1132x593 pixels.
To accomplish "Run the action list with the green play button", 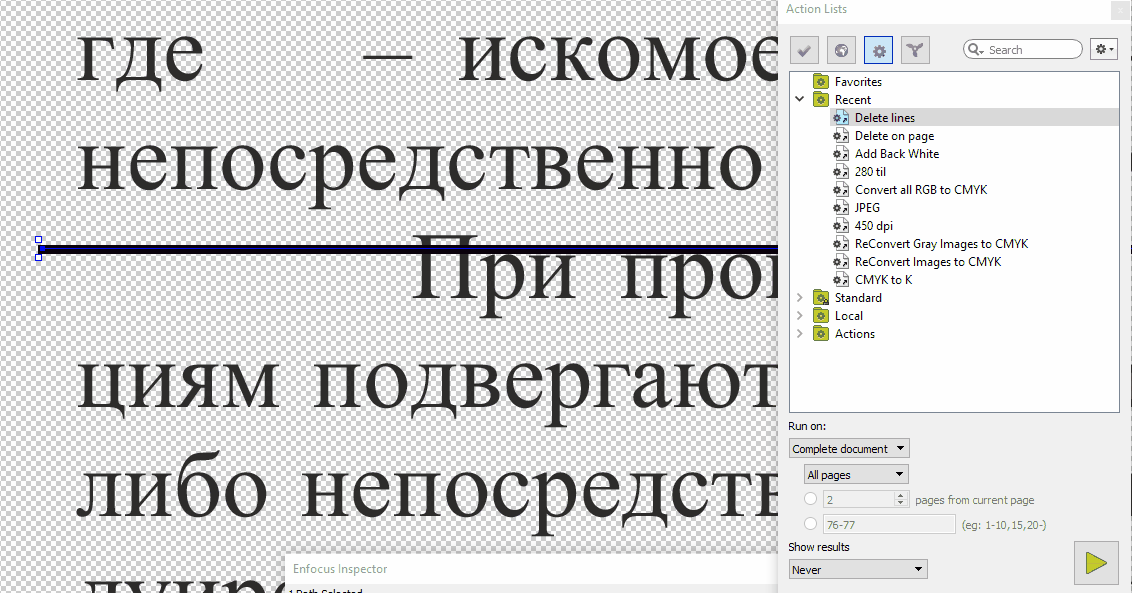I will (x=1096, y=563).
